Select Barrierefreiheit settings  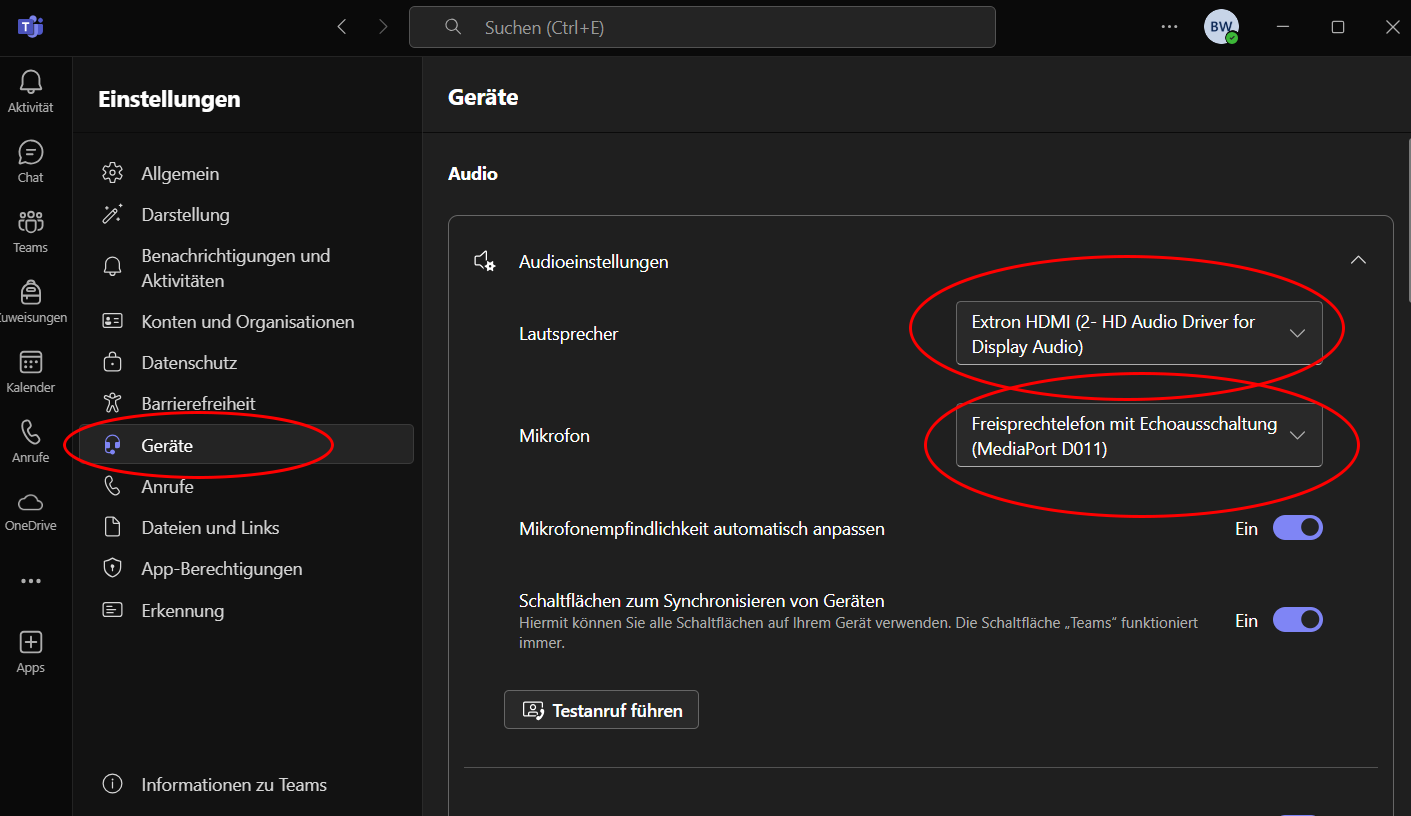(x=246, y=403)
